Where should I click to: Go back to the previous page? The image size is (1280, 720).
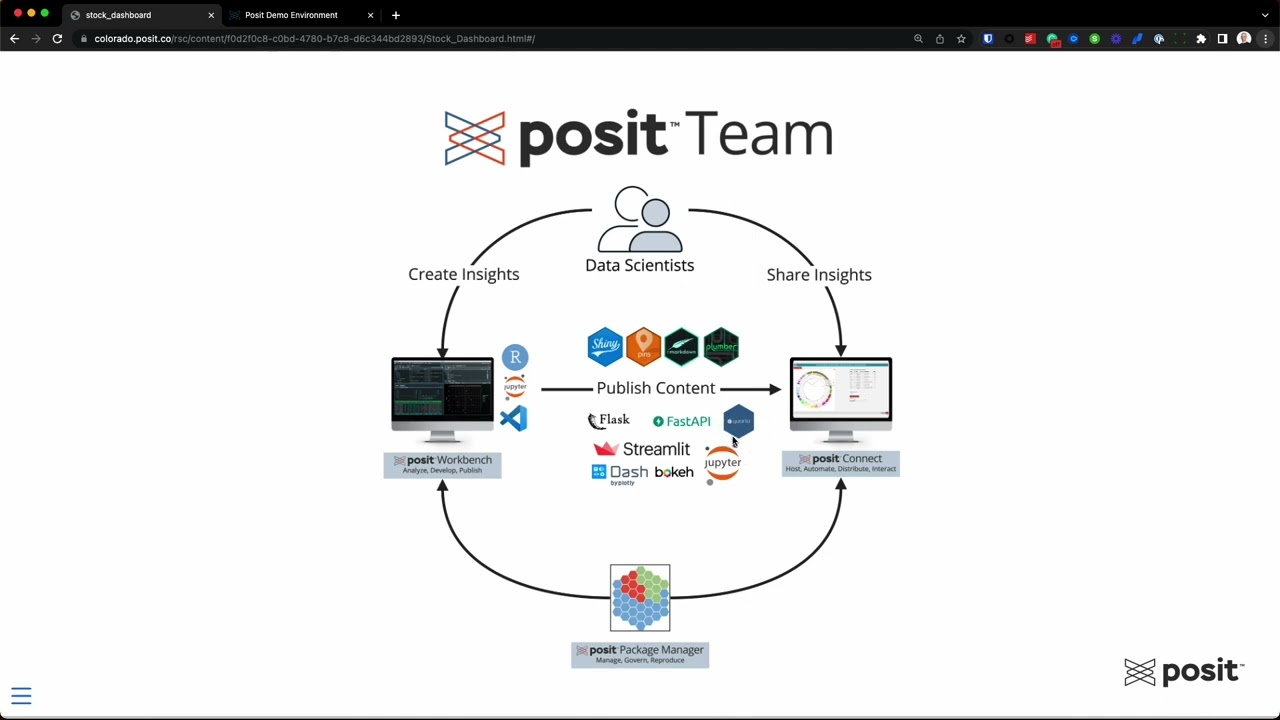14,39
